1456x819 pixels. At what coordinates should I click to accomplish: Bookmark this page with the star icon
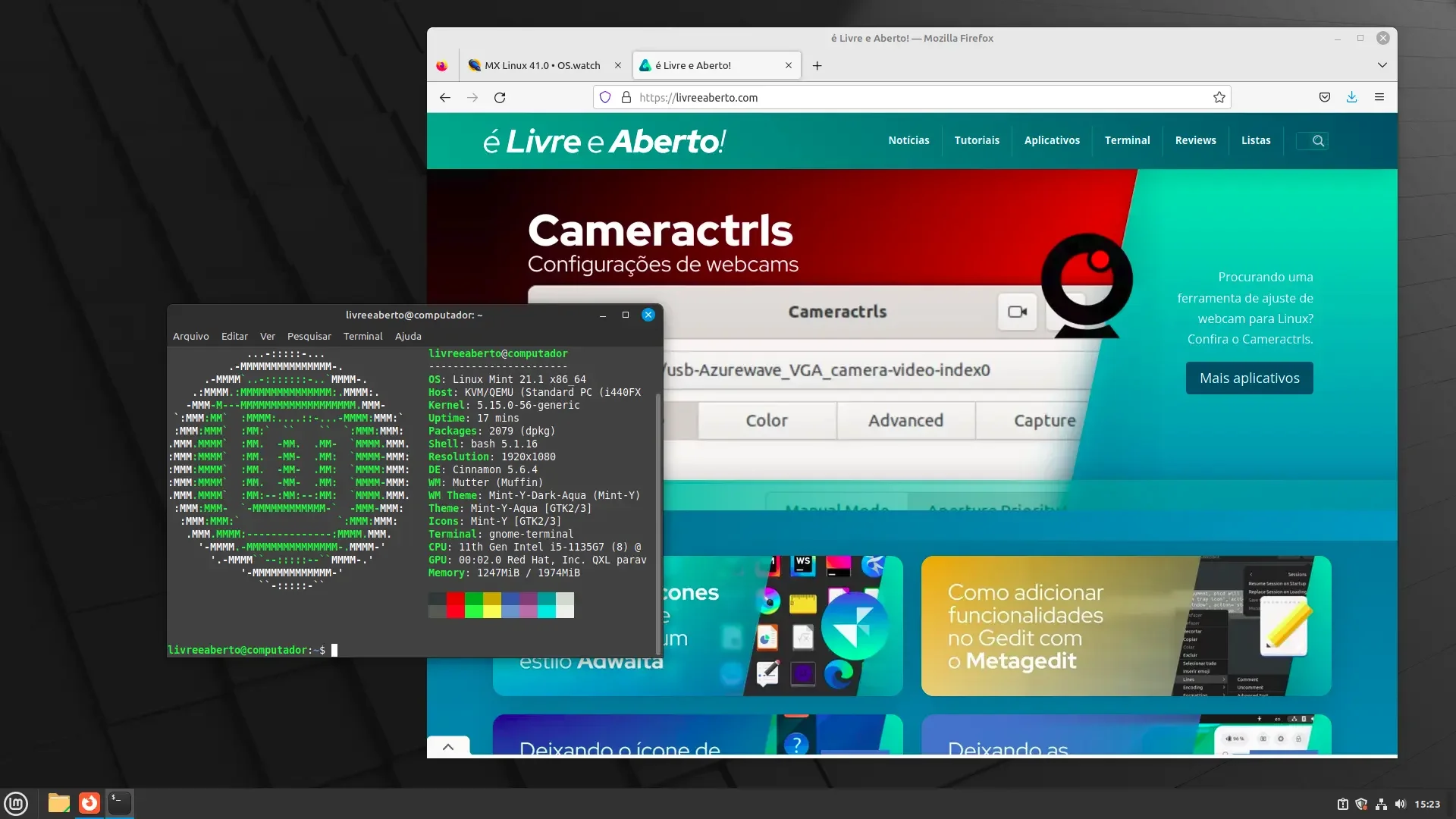click(1219, 97)
